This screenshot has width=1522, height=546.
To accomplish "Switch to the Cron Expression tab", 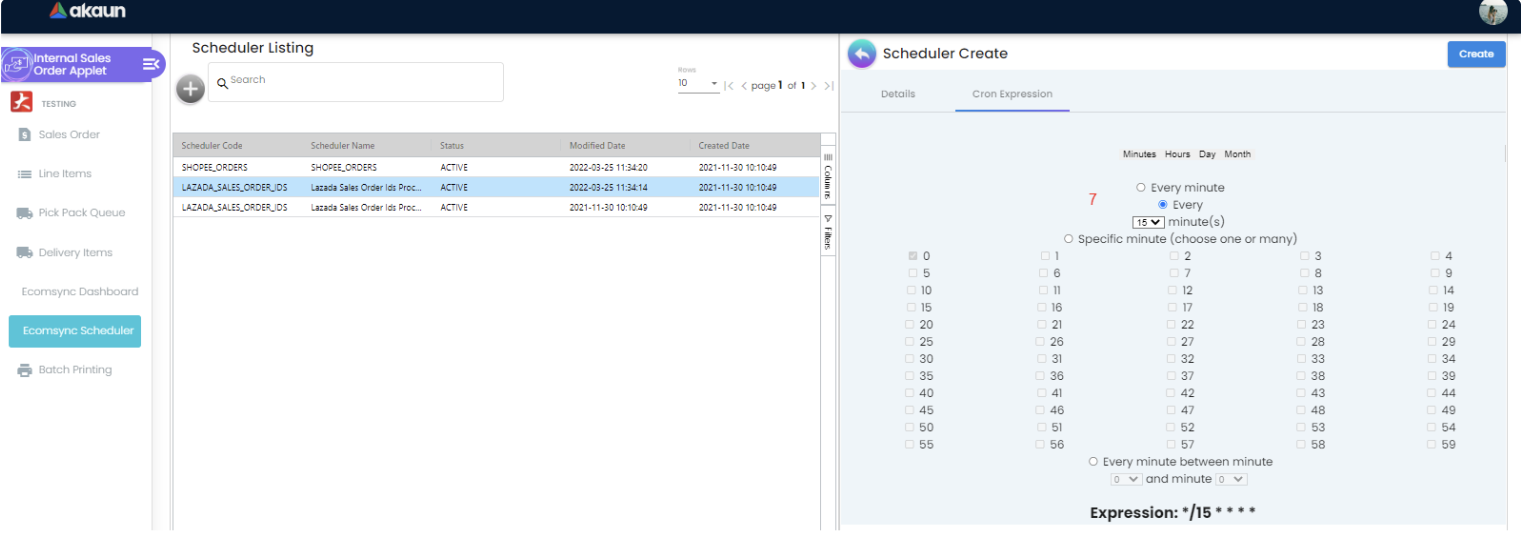I will [1012, 94].
